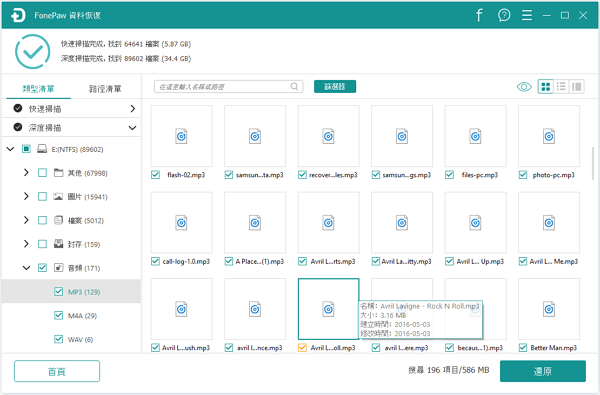This screenshot has width=600, height=395.
Task: Select the flash-02.mp3 file thumbnail
Action: 181,136
